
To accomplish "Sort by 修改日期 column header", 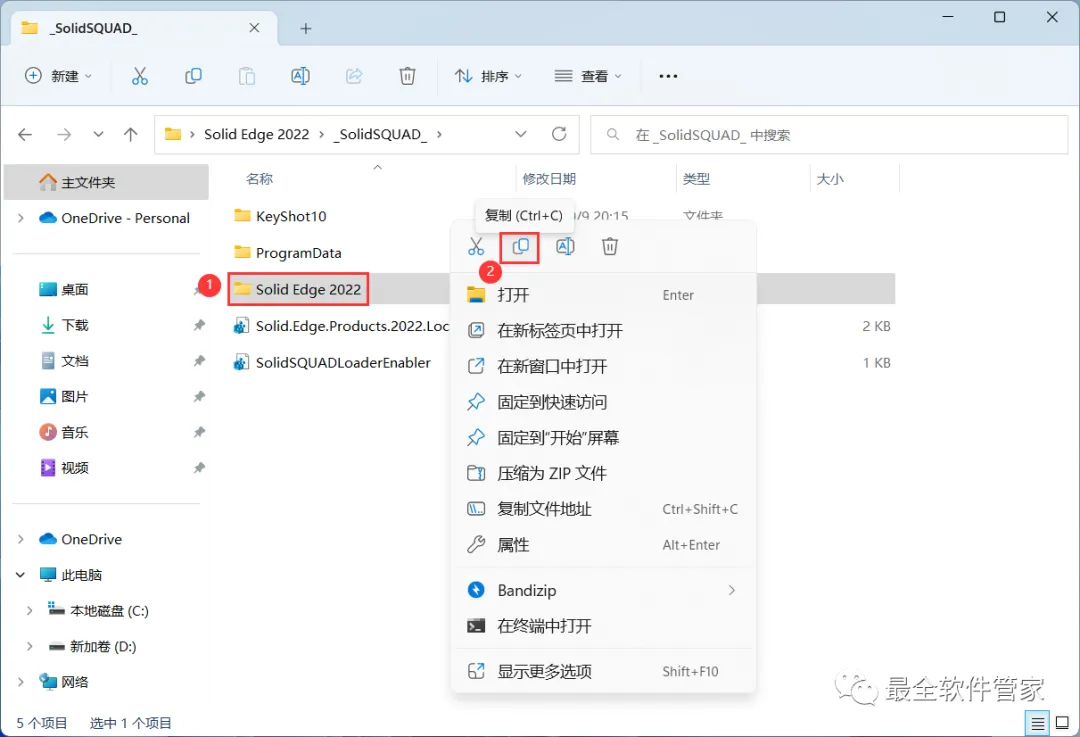I will pyautogui.click(x=549, y=179).
